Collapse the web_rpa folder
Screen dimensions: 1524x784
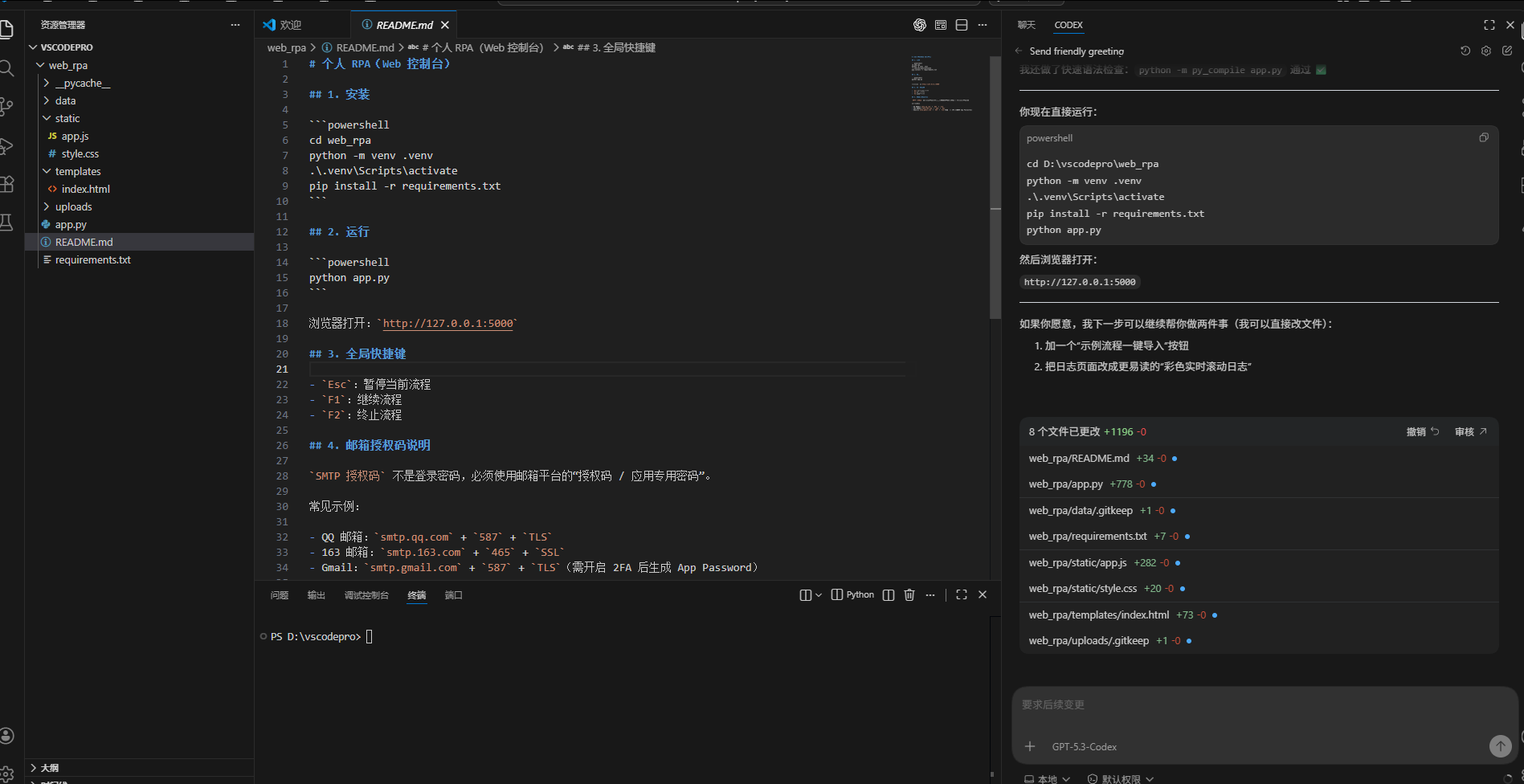coord(39,65)
